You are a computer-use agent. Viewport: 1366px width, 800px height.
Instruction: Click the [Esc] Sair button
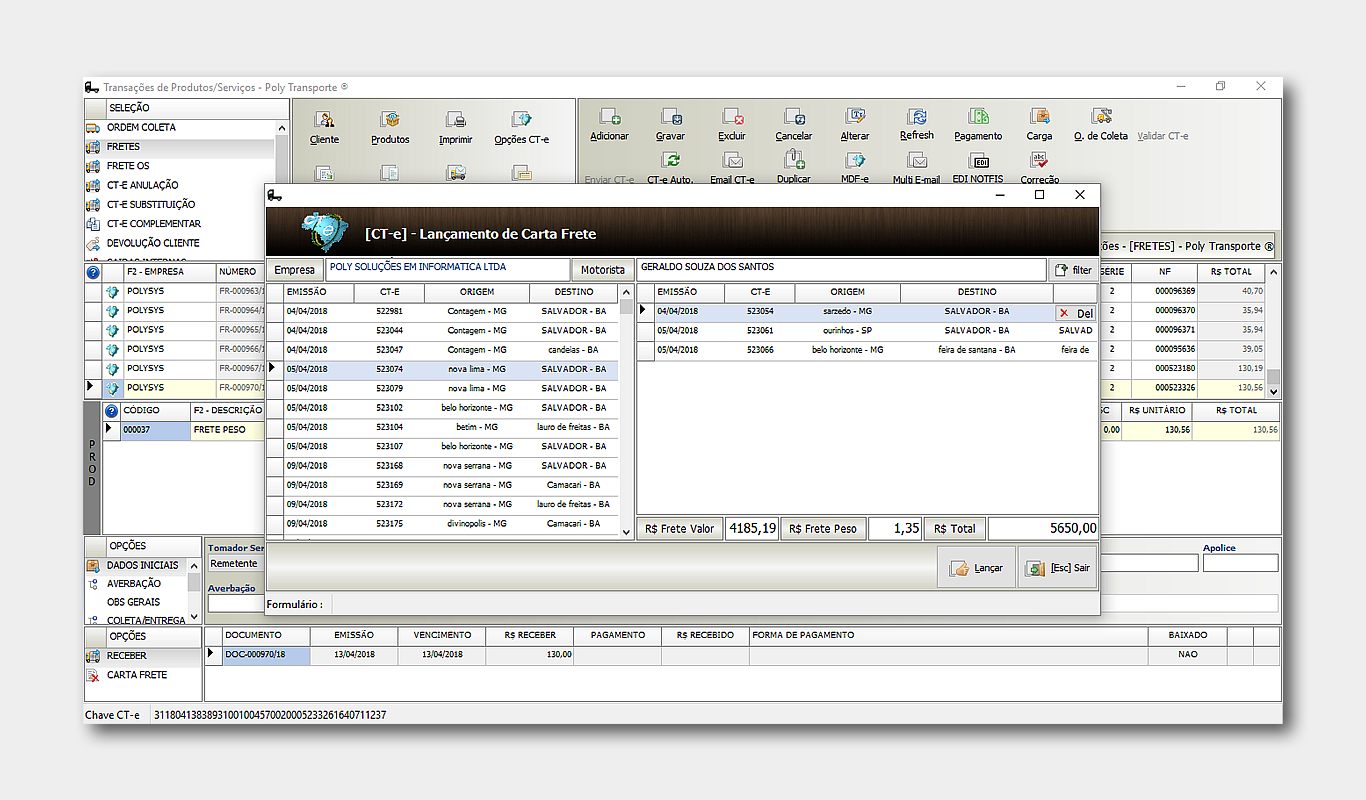pyautogui.click(x=1057, y=567)
